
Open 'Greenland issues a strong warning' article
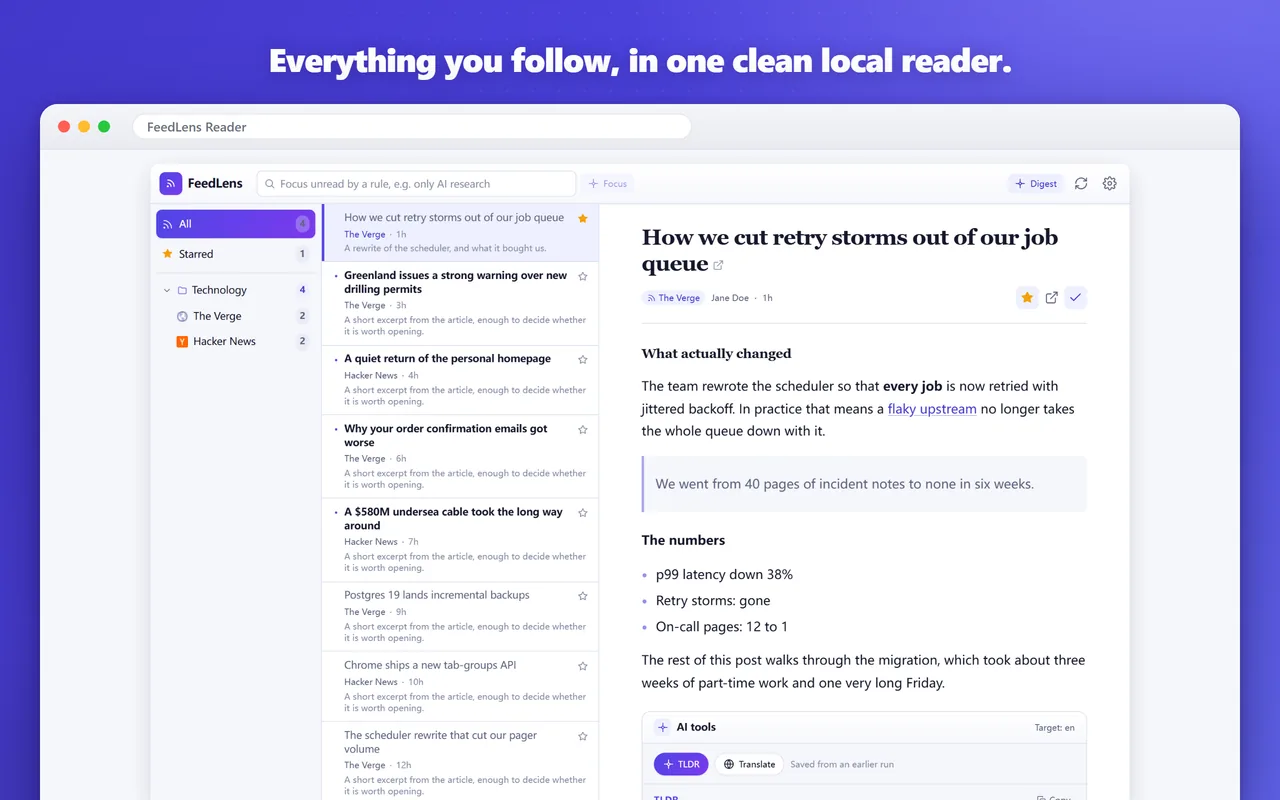[460, 304]
